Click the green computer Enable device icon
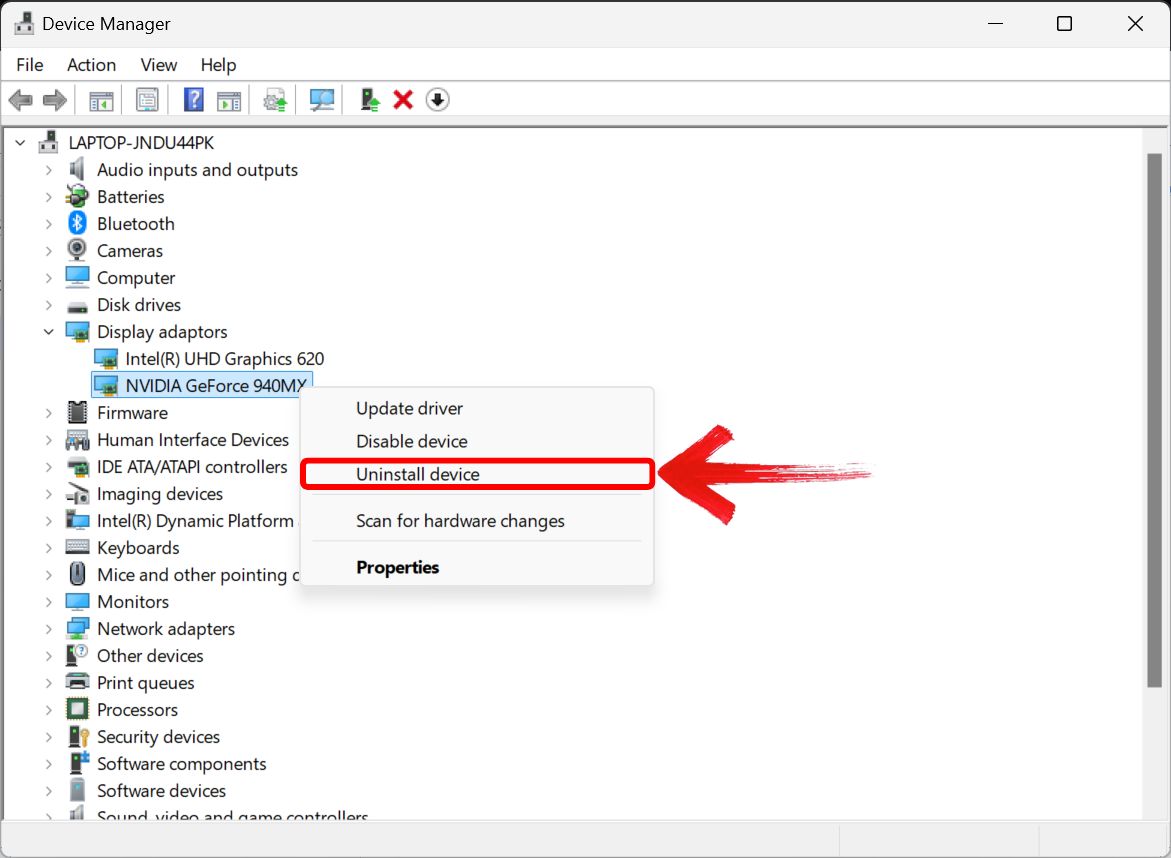Screen dimensions: 1171x858 point(370,100)
